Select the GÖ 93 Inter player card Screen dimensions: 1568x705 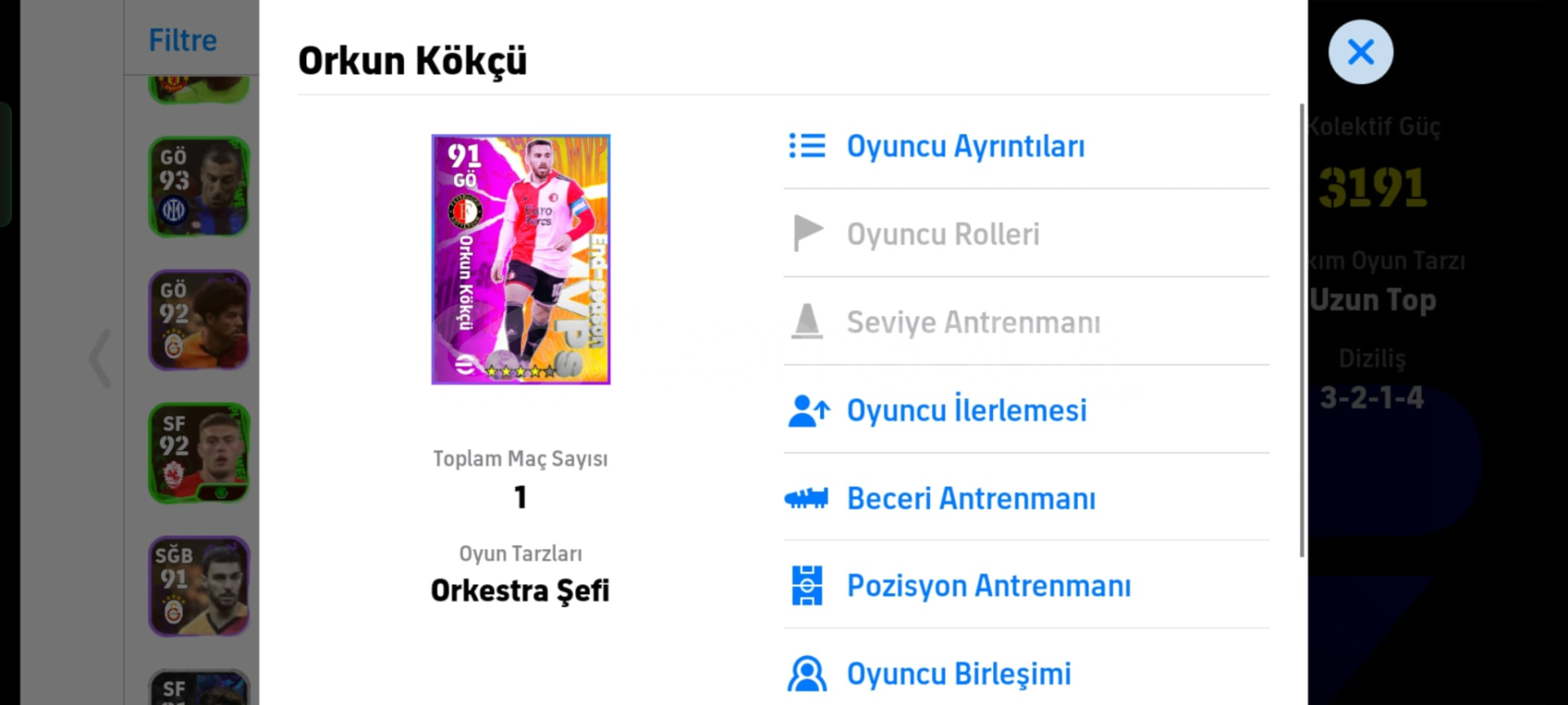(198, 187)
